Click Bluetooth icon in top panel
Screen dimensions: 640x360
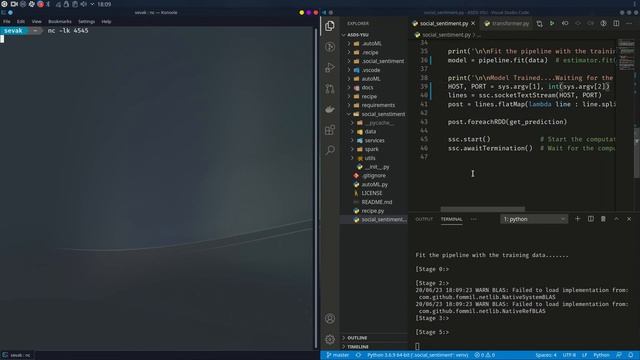[x=48, y=4]
